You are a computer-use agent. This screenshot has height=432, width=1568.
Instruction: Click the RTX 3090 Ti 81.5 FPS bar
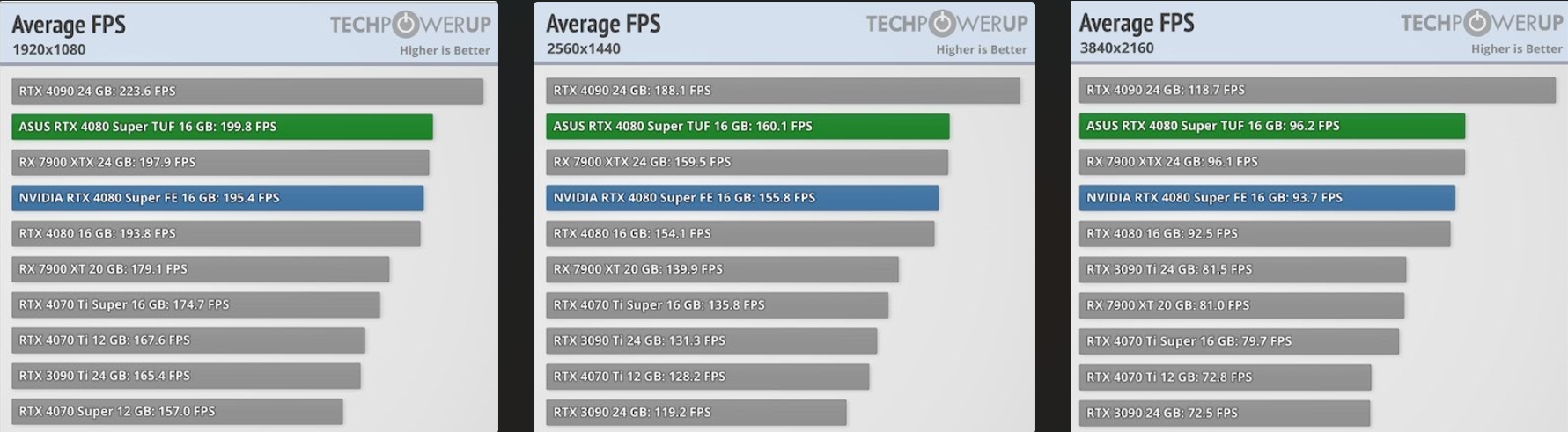[x=1242, y=269]
